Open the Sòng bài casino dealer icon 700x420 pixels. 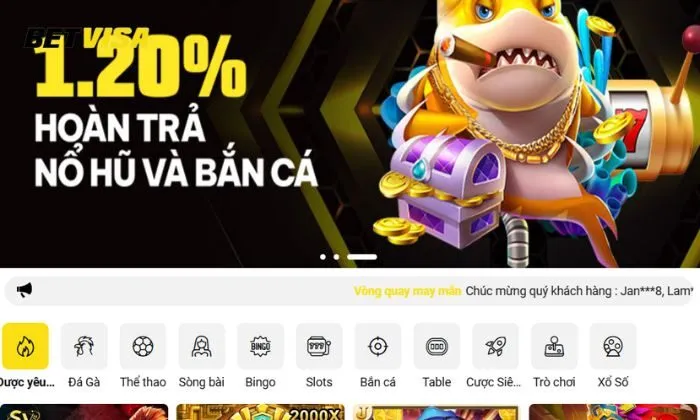(x=201, y=346)
